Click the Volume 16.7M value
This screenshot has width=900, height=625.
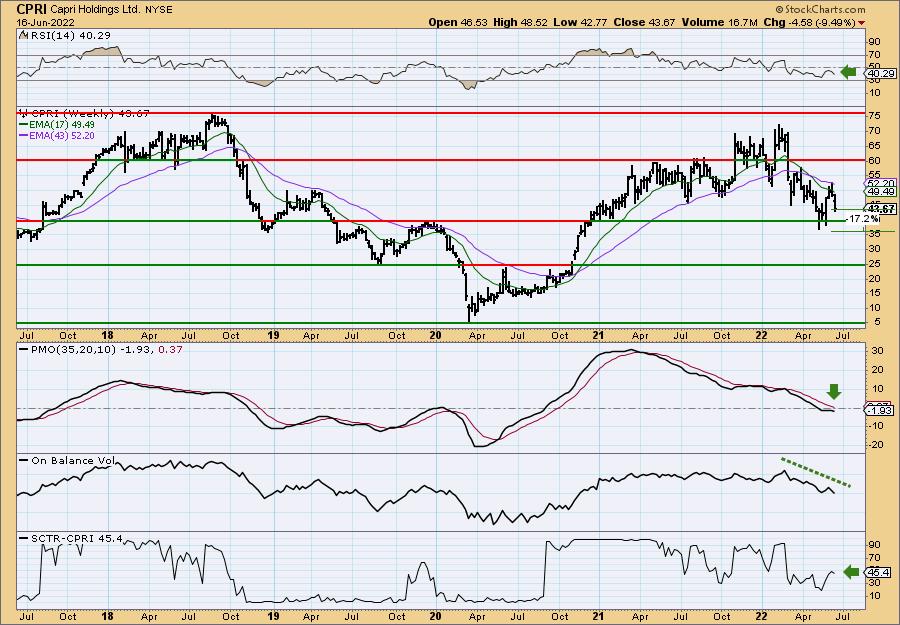pos(719,22)
